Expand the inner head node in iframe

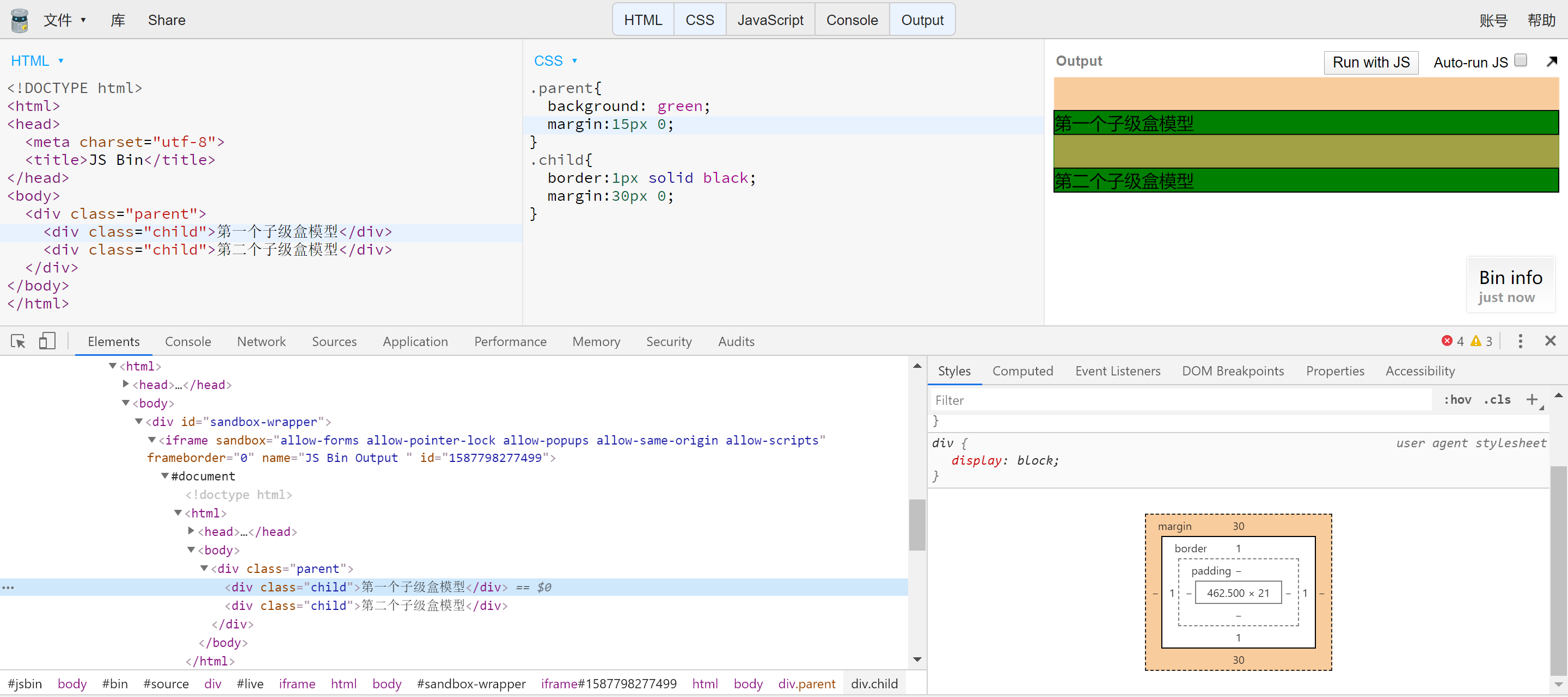(x=191, y=531)
